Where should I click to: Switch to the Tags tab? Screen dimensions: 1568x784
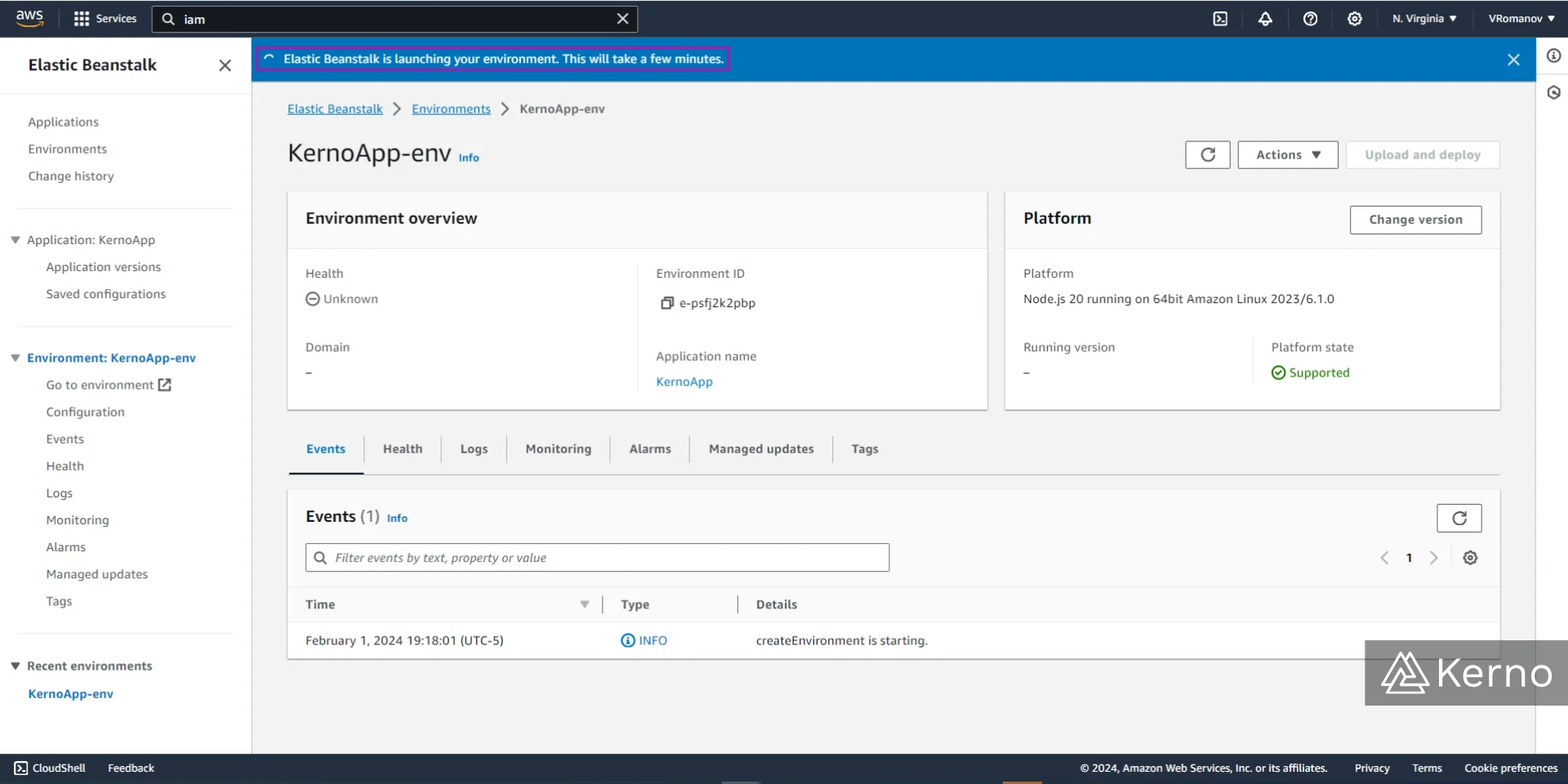865,449
